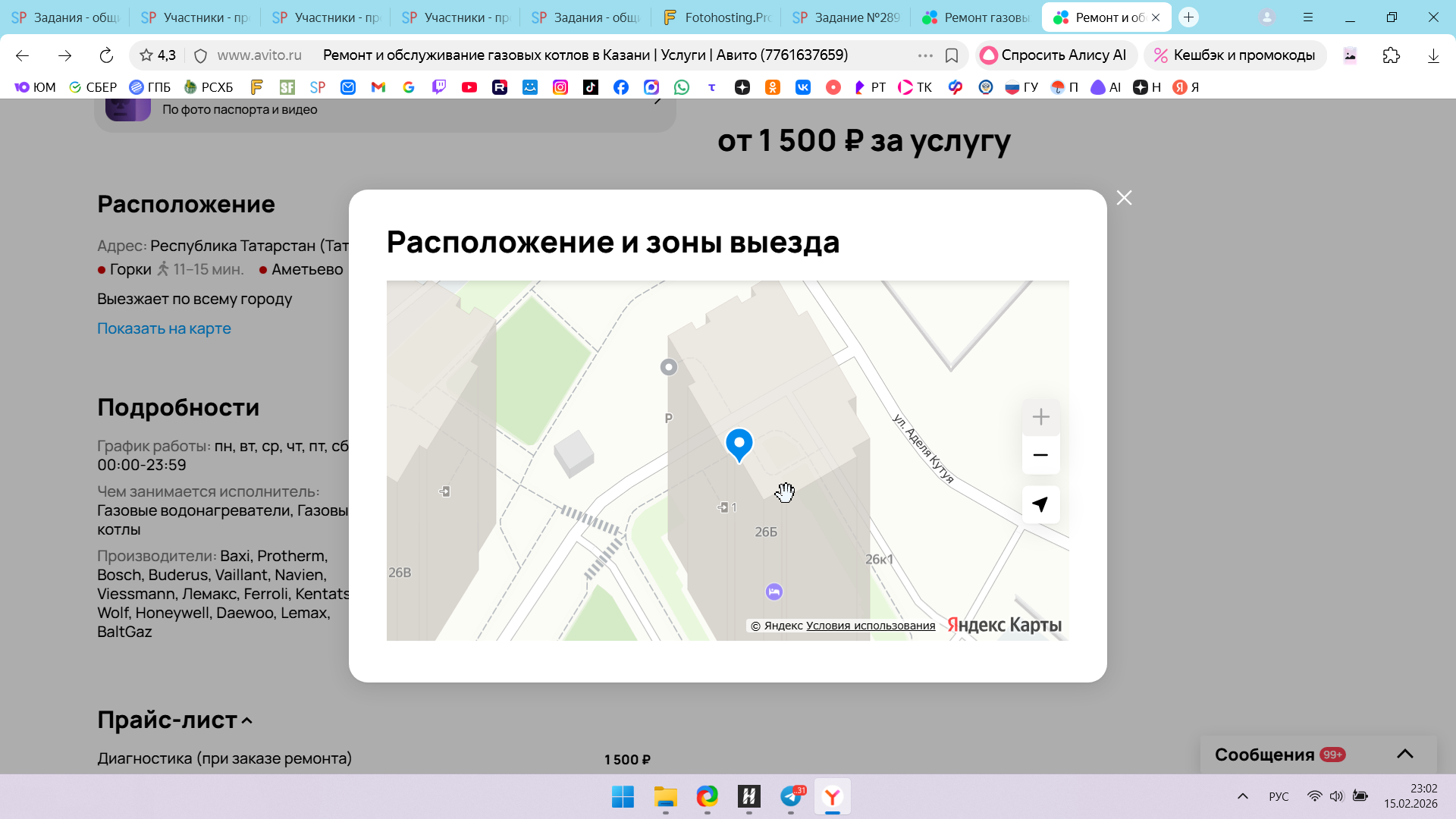Expand the Messages chat panel
1456x819 pixels.
point(1404,754)
